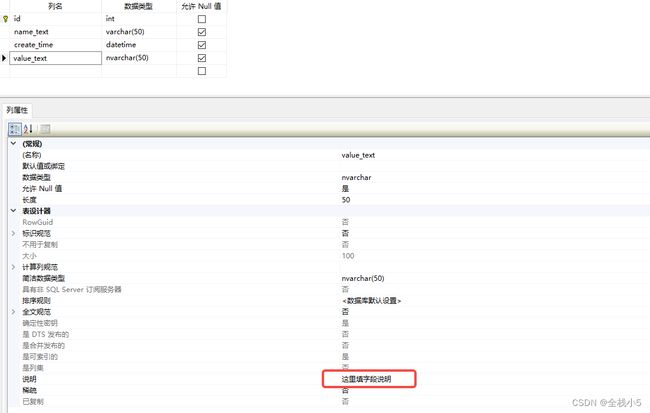
Task: Switch to the 列属性 tab
Action: point(17,110)
